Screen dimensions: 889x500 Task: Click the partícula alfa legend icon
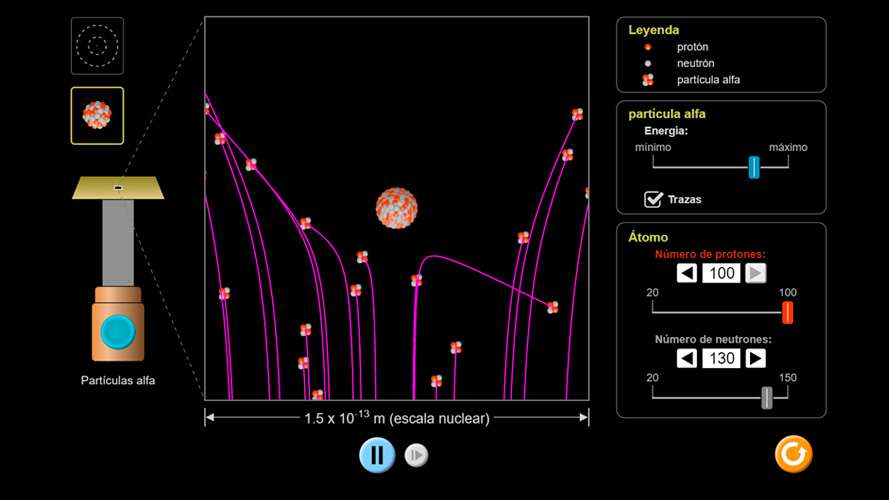click(x=647, y=80)
